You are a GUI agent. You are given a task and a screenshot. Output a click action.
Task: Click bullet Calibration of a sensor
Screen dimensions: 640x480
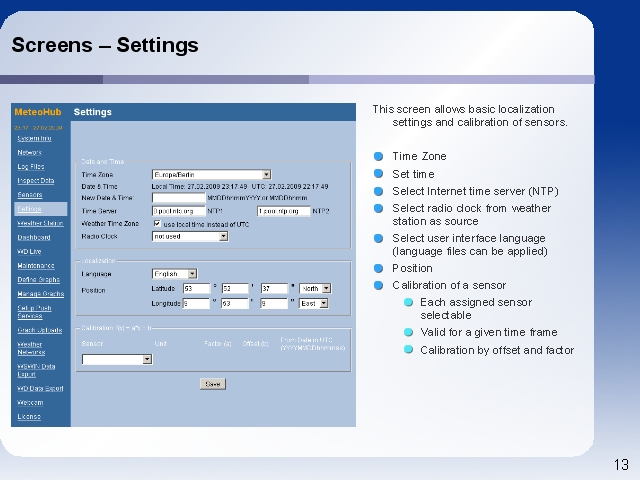[449, 285]
